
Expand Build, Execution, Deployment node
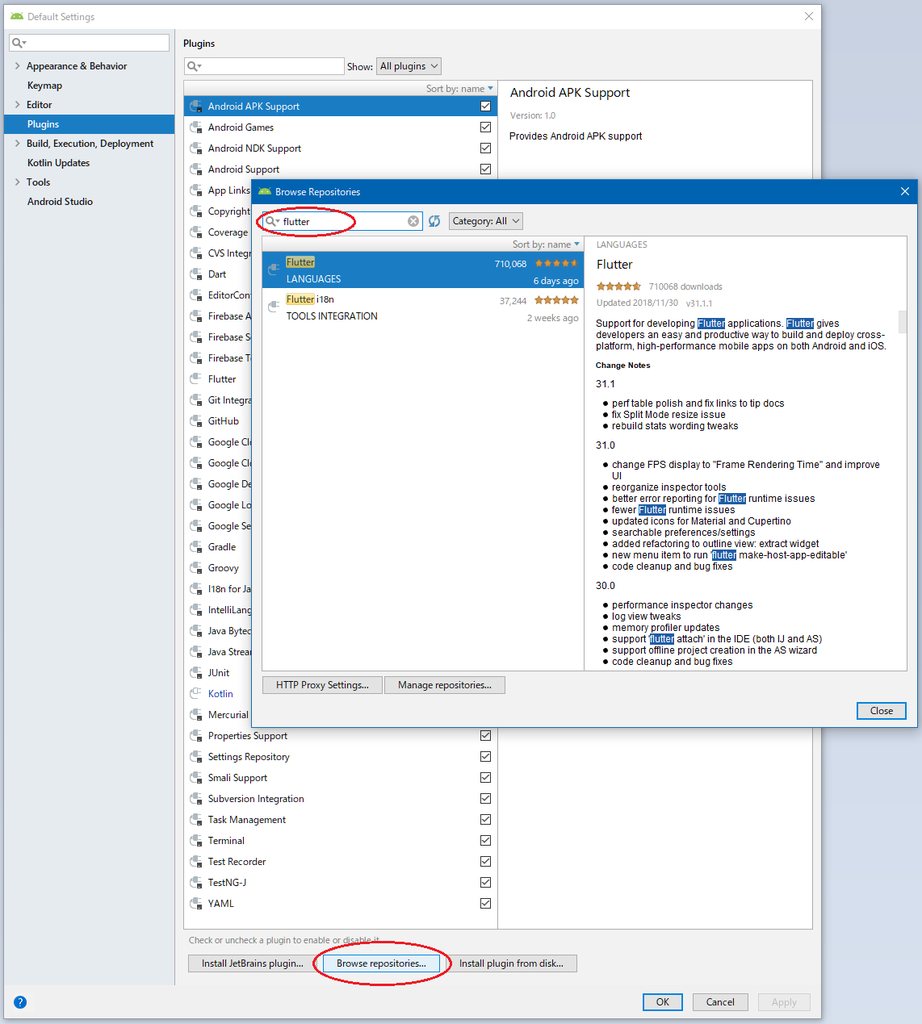click(x=18, y=144)
